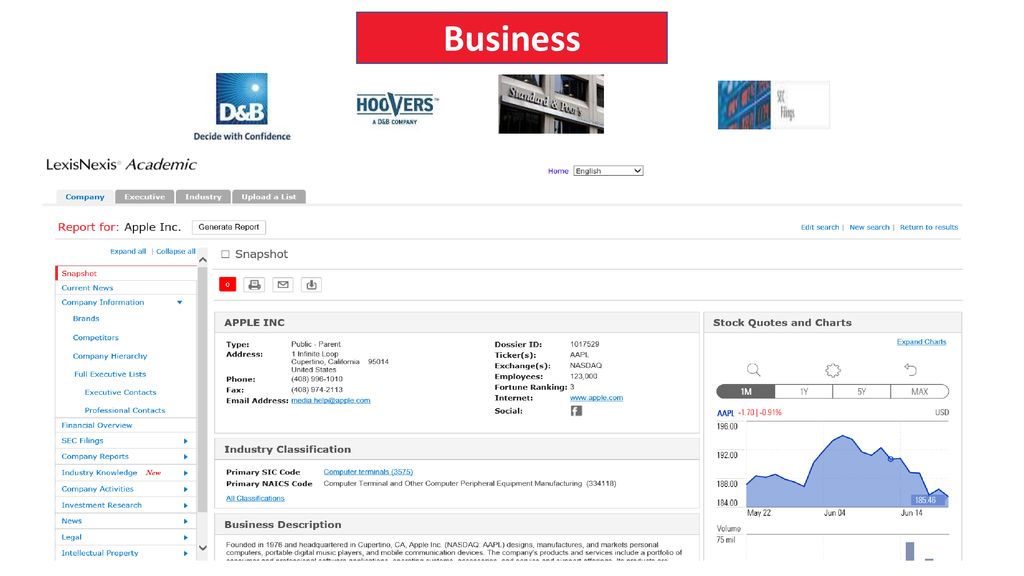Expand the Industry Knowledge arrow
The image size is (1024, 576).
tap(185, 473)
